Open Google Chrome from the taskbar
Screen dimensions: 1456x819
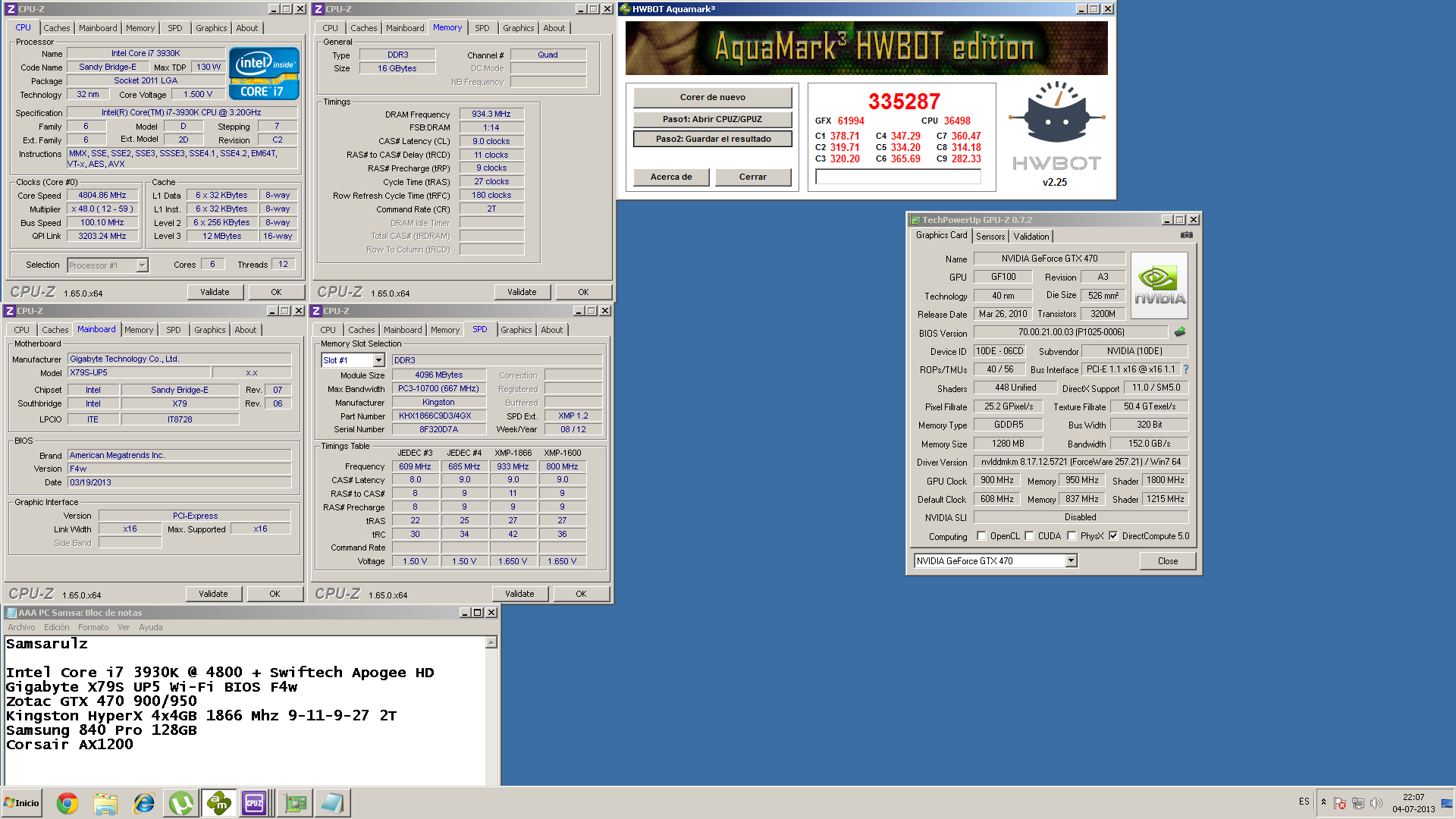(67, 803)
